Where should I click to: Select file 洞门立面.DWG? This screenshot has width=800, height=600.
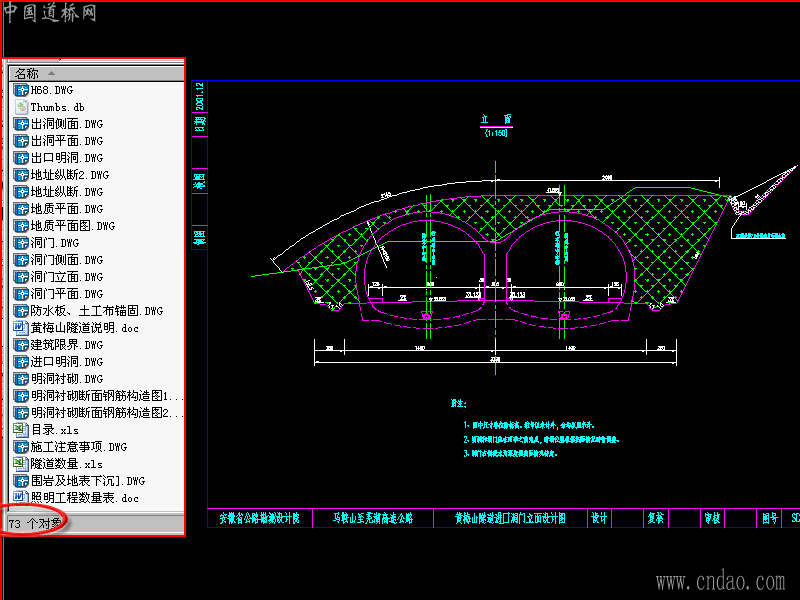click(67, 277)
